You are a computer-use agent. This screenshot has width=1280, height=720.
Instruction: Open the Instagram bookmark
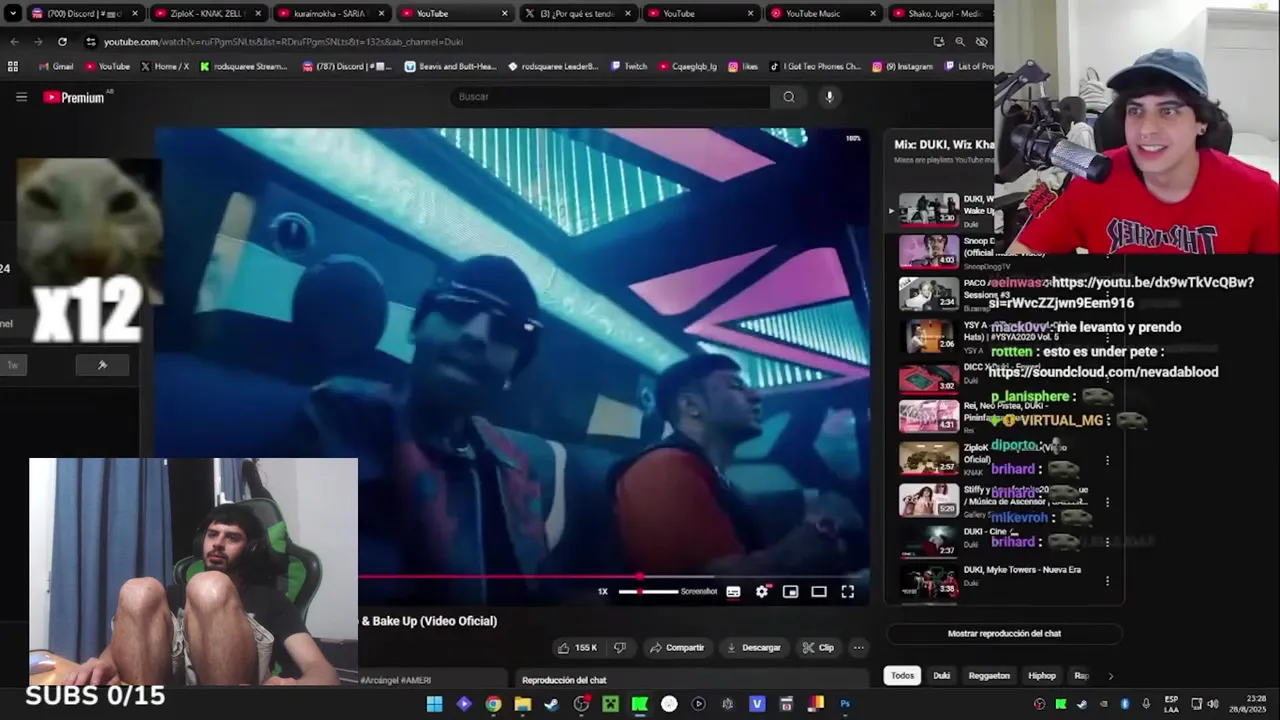coord(902,67)
